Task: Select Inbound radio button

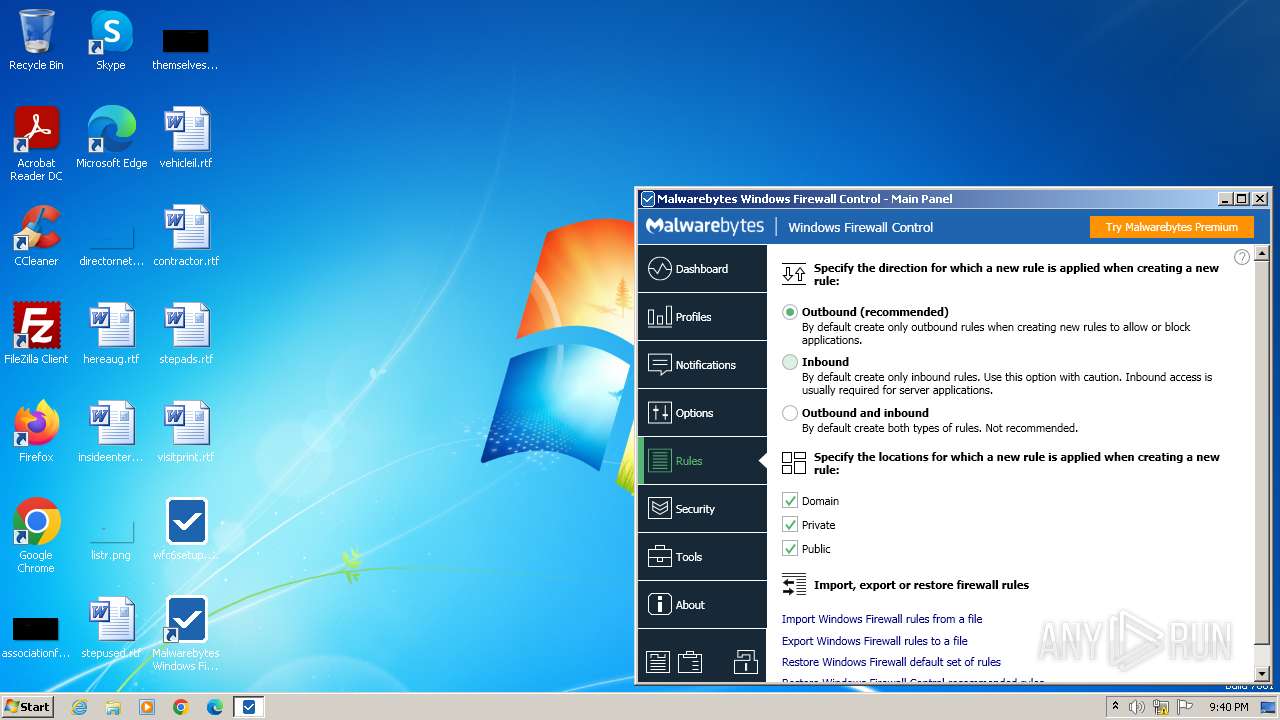Action: click(790, 362)
